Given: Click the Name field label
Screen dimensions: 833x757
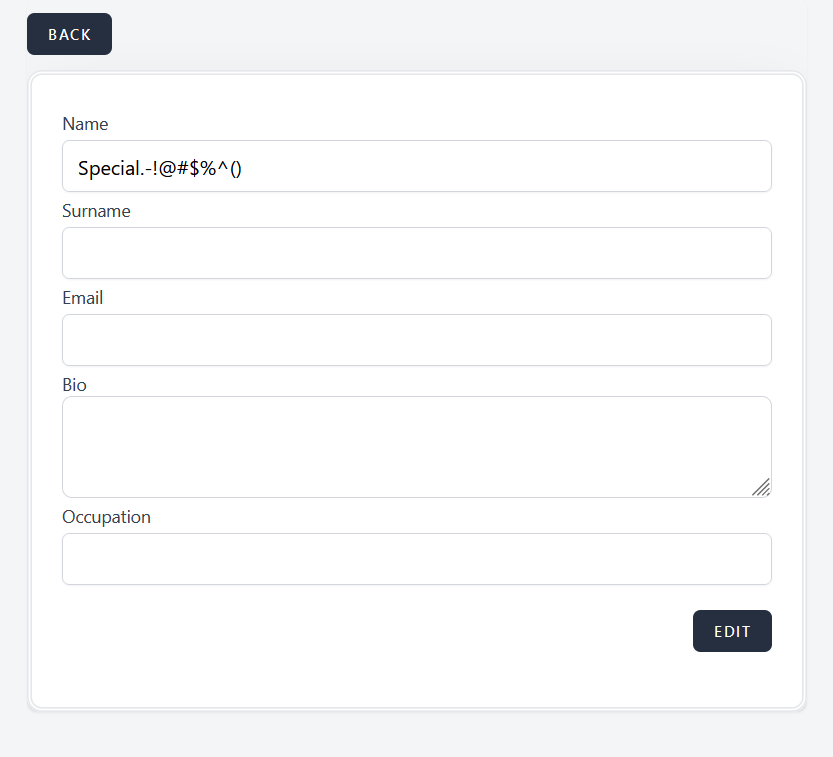Looking at the screenshot, I should pyautogui.click(x=85, y=124).
